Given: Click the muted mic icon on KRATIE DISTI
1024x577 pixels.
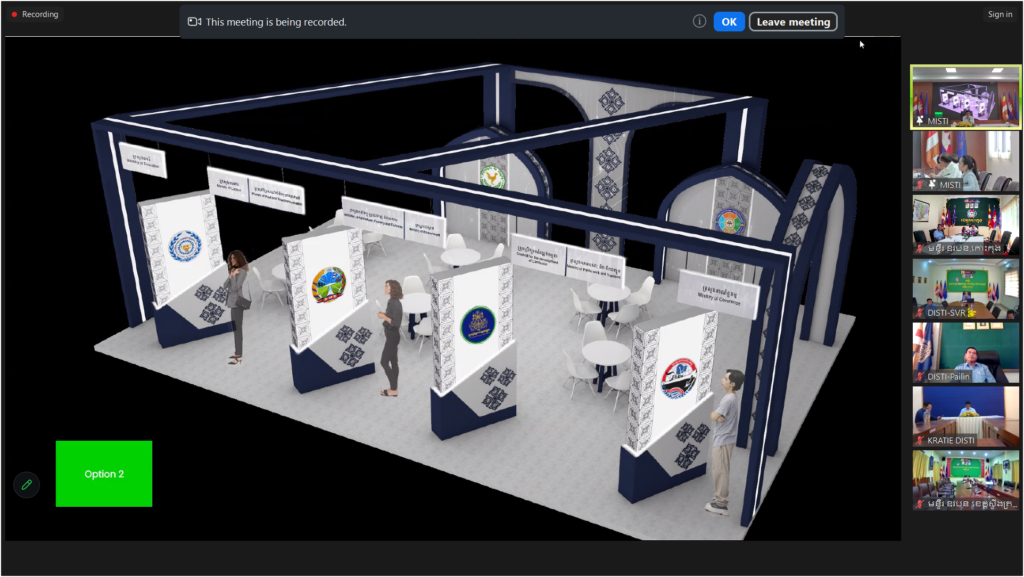Looking at the screenshot, I should [x=919, y=441].
